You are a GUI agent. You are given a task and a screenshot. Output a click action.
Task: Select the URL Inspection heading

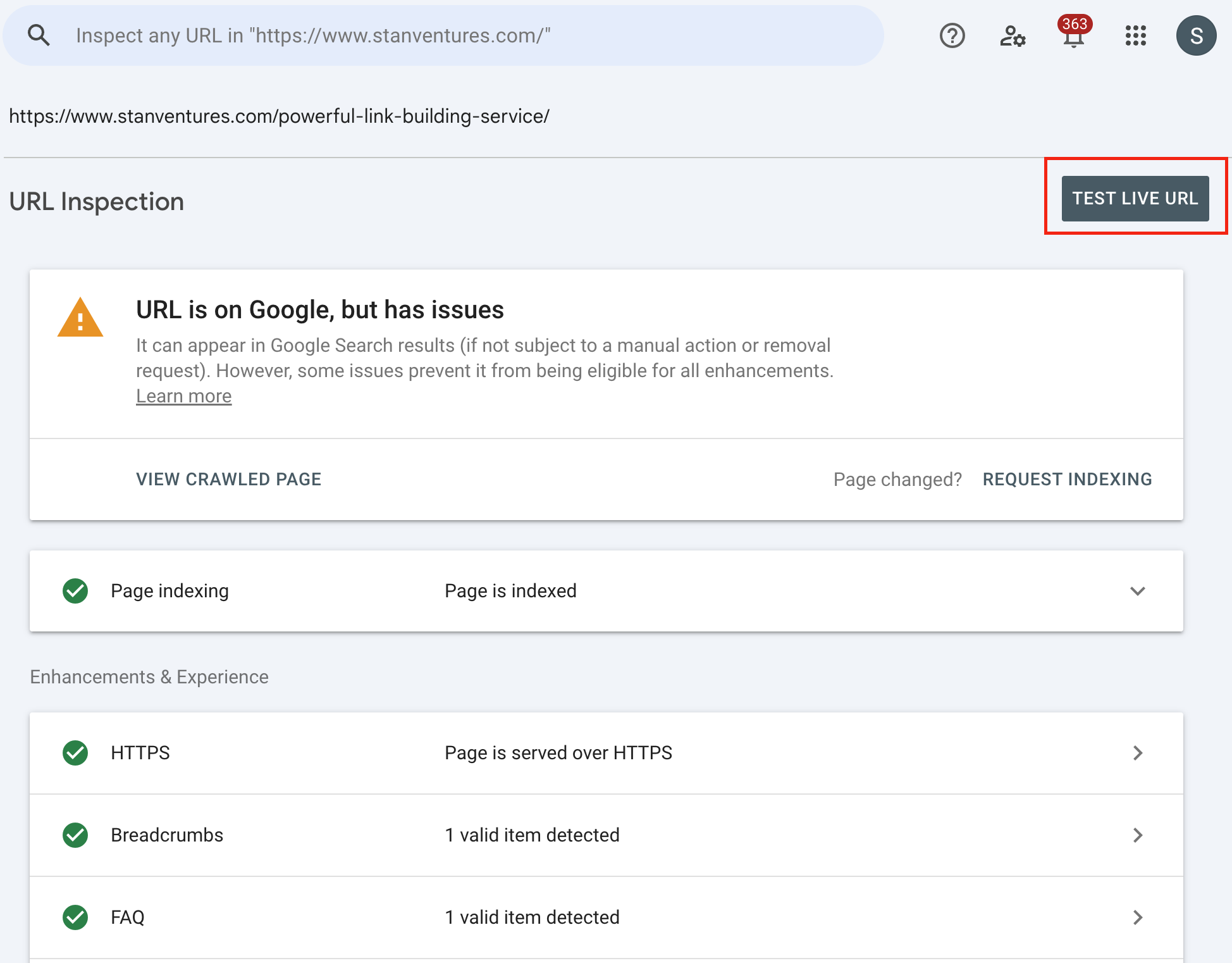coord(96,201)
